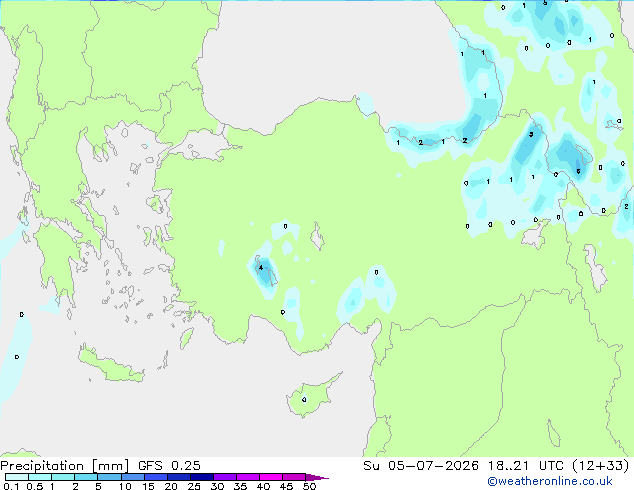Click the legend scale label 0.1
Screen dimensions: 634x490
point(11,486)
